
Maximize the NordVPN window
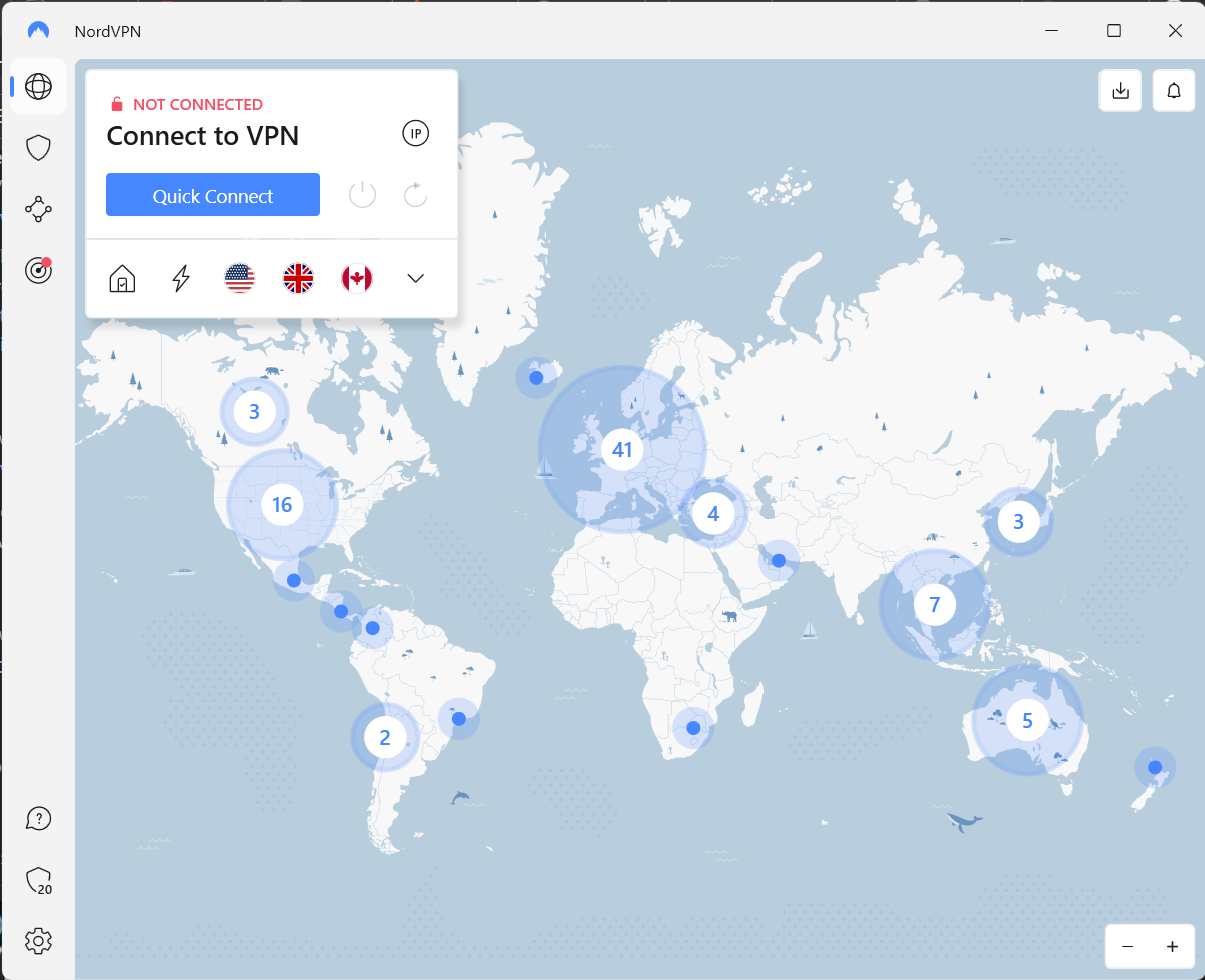pos(1114,30)
